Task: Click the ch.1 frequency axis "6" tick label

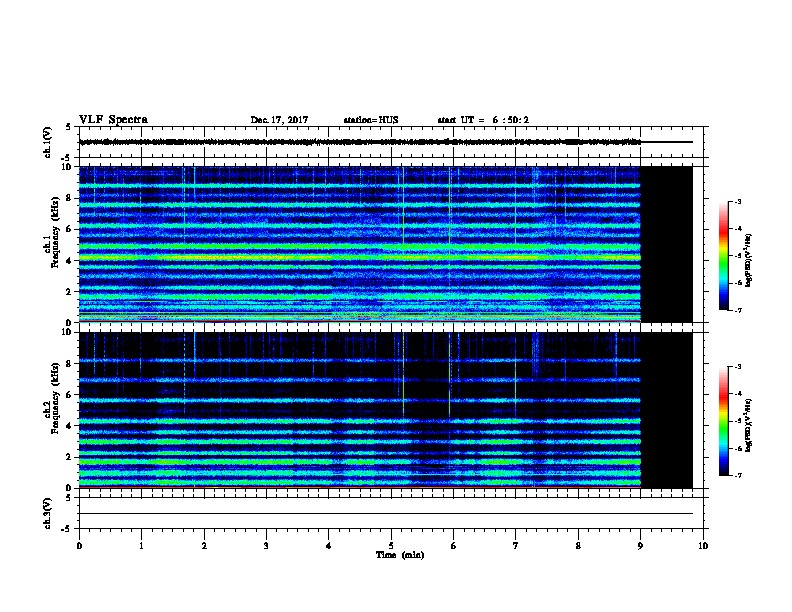Action: pyautogui.click(x=69, y=229)
